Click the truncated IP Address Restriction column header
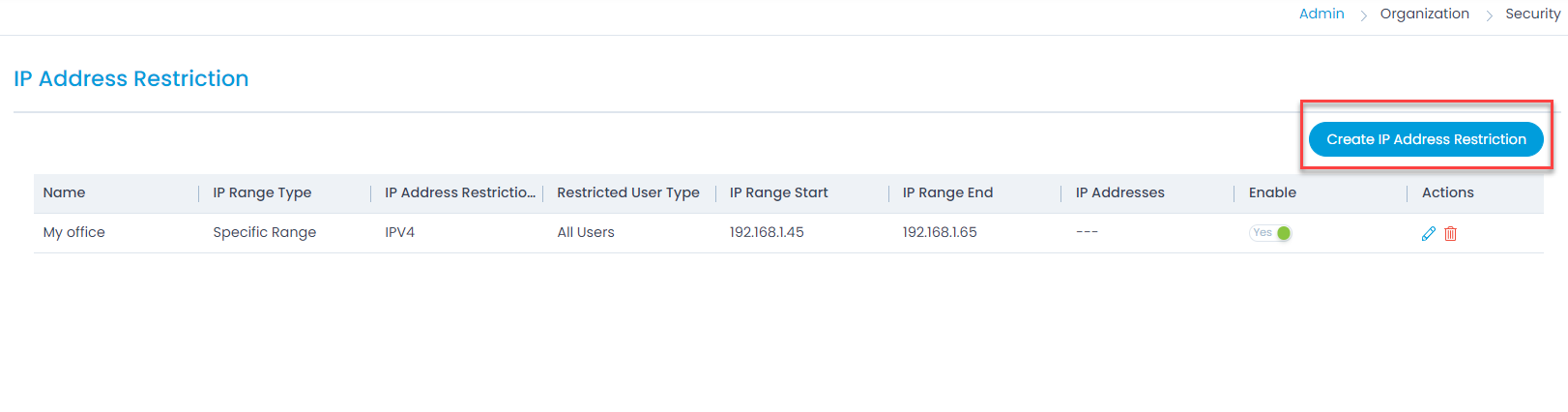1568x412 pixels. (x=460, y=192)
